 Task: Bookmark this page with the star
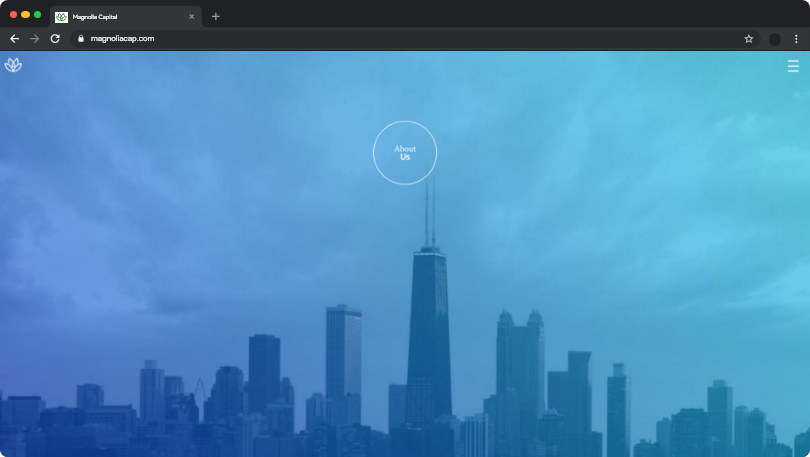(x=749, y=39)
